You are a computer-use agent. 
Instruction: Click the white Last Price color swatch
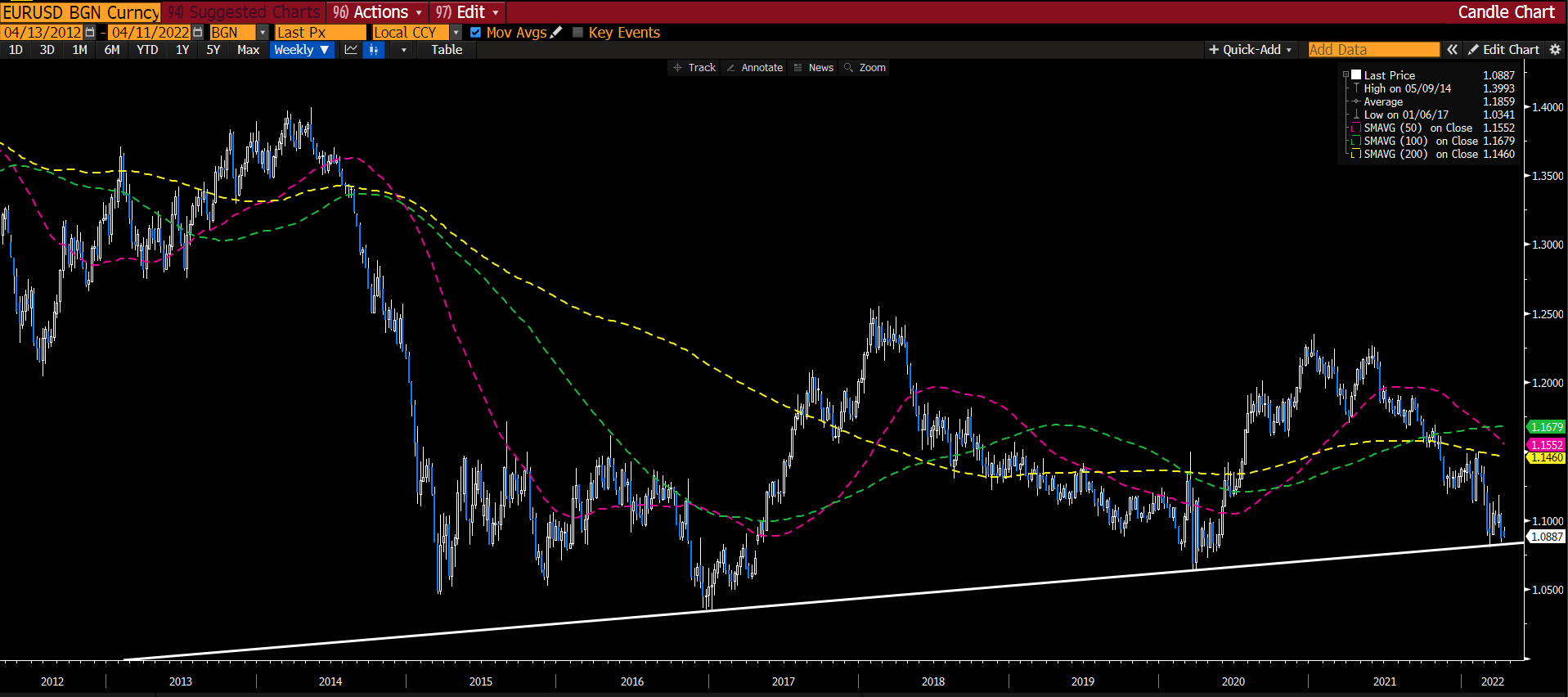pyautogui.click(x=1356, y=74)
